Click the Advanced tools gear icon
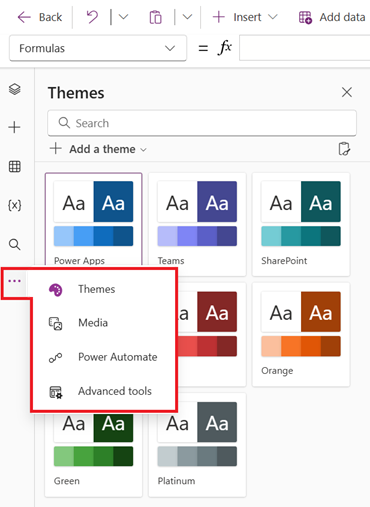Image resolution: width=370 pixels, height=507 pixels. (55, 392)
